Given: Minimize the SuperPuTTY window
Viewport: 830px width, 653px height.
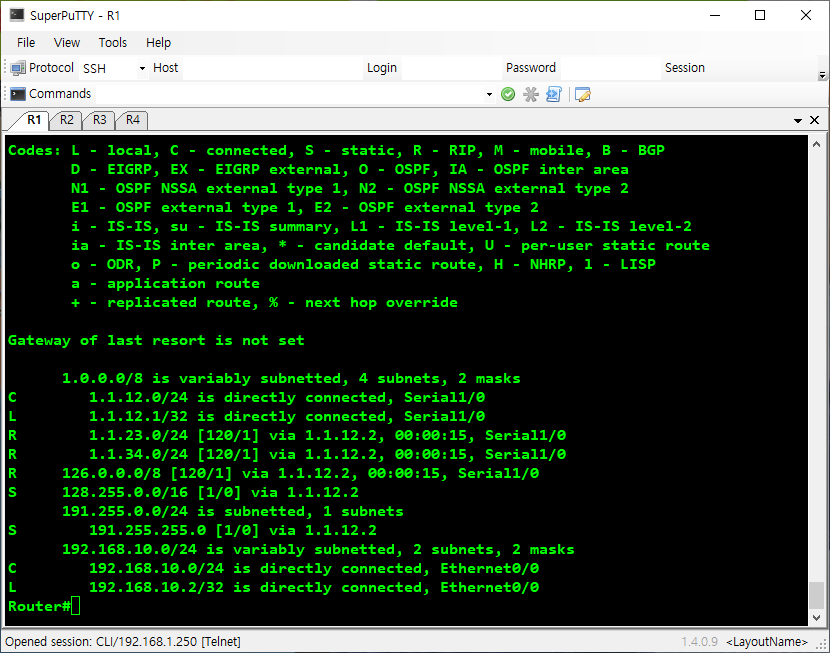Looking at the screenshot, I should 715,15.
